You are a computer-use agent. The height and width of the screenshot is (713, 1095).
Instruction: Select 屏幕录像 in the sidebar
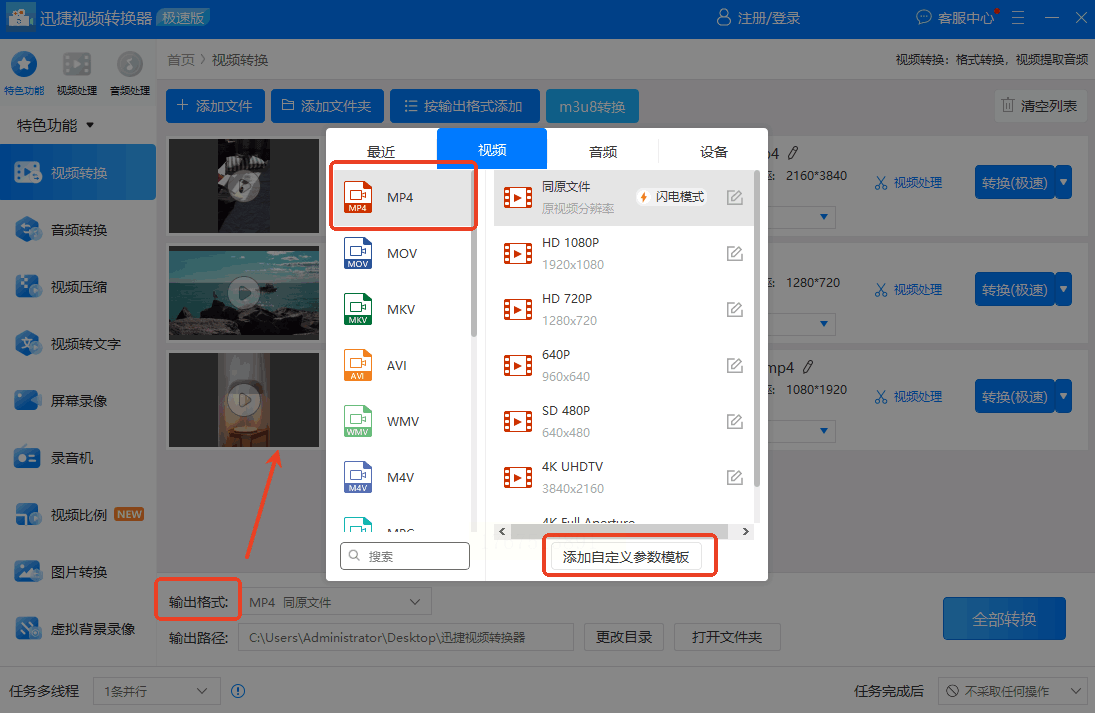point(78,401)
